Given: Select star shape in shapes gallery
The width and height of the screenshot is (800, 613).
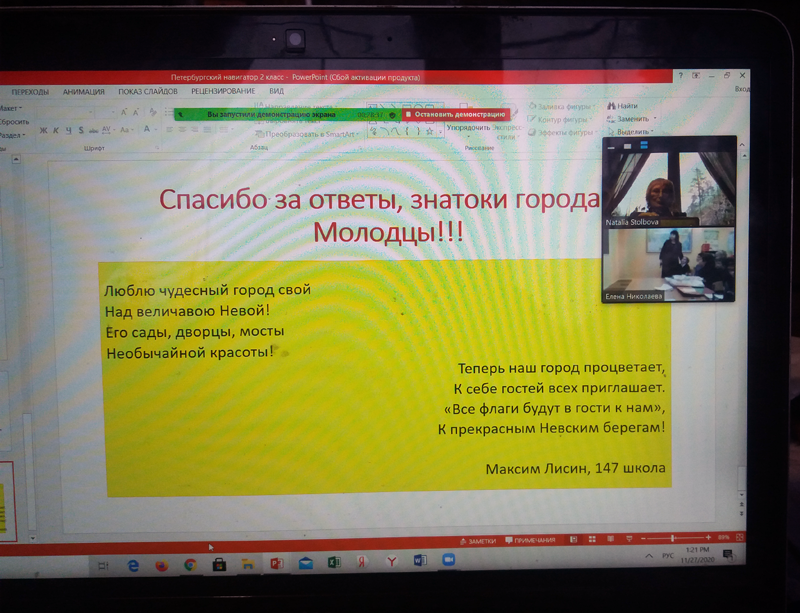Looking at the screenshot, I should tap(430, 131).
